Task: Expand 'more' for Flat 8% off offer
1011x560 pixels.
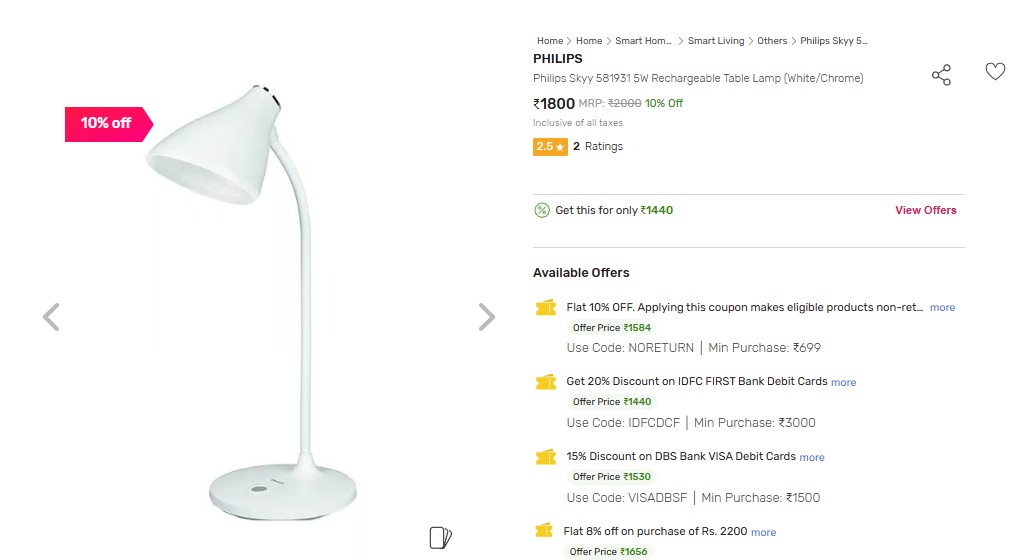Action: [x=763, y=532]
